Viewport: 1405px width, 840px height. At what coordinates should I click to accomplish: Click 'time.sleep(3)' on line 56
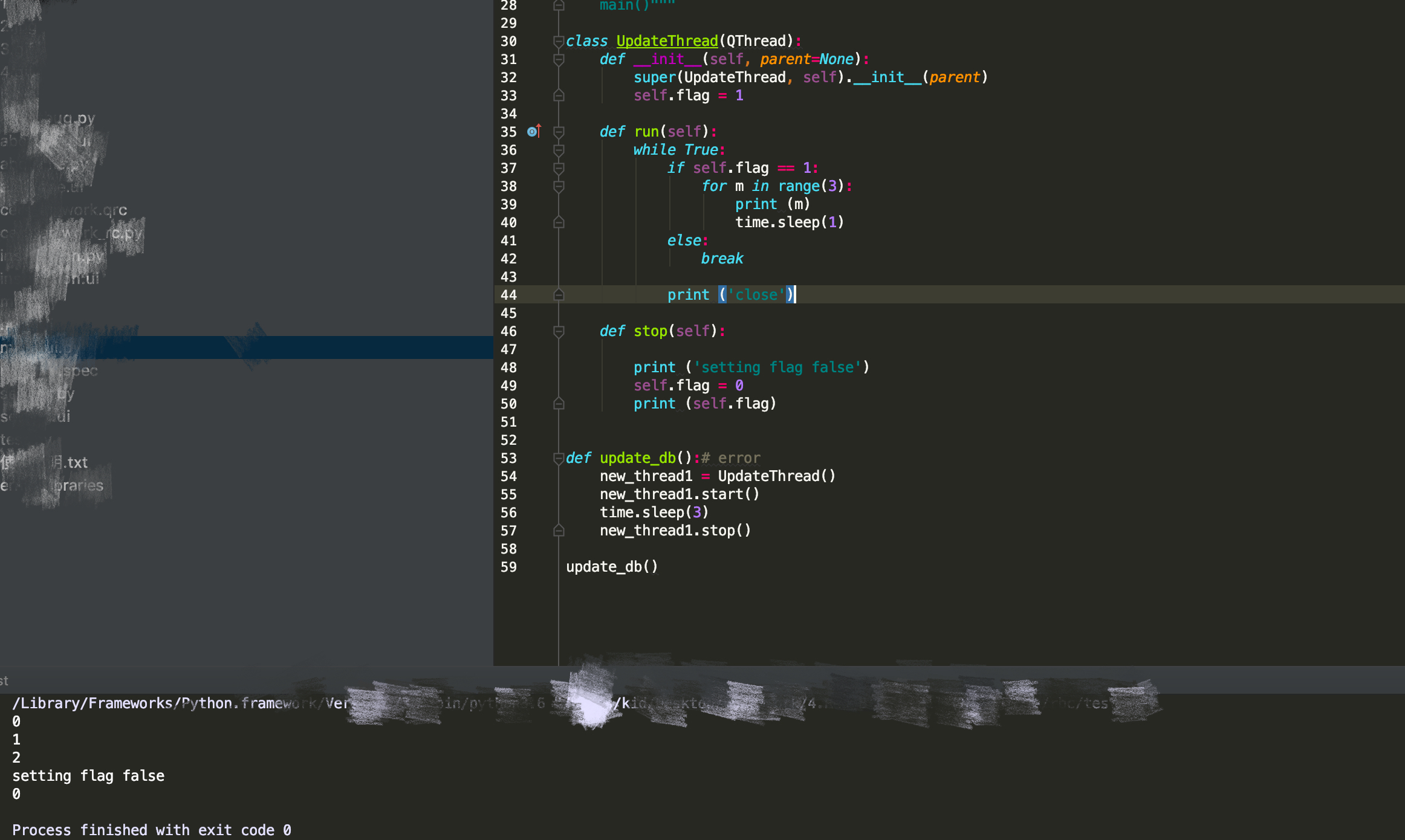[654, 512]
